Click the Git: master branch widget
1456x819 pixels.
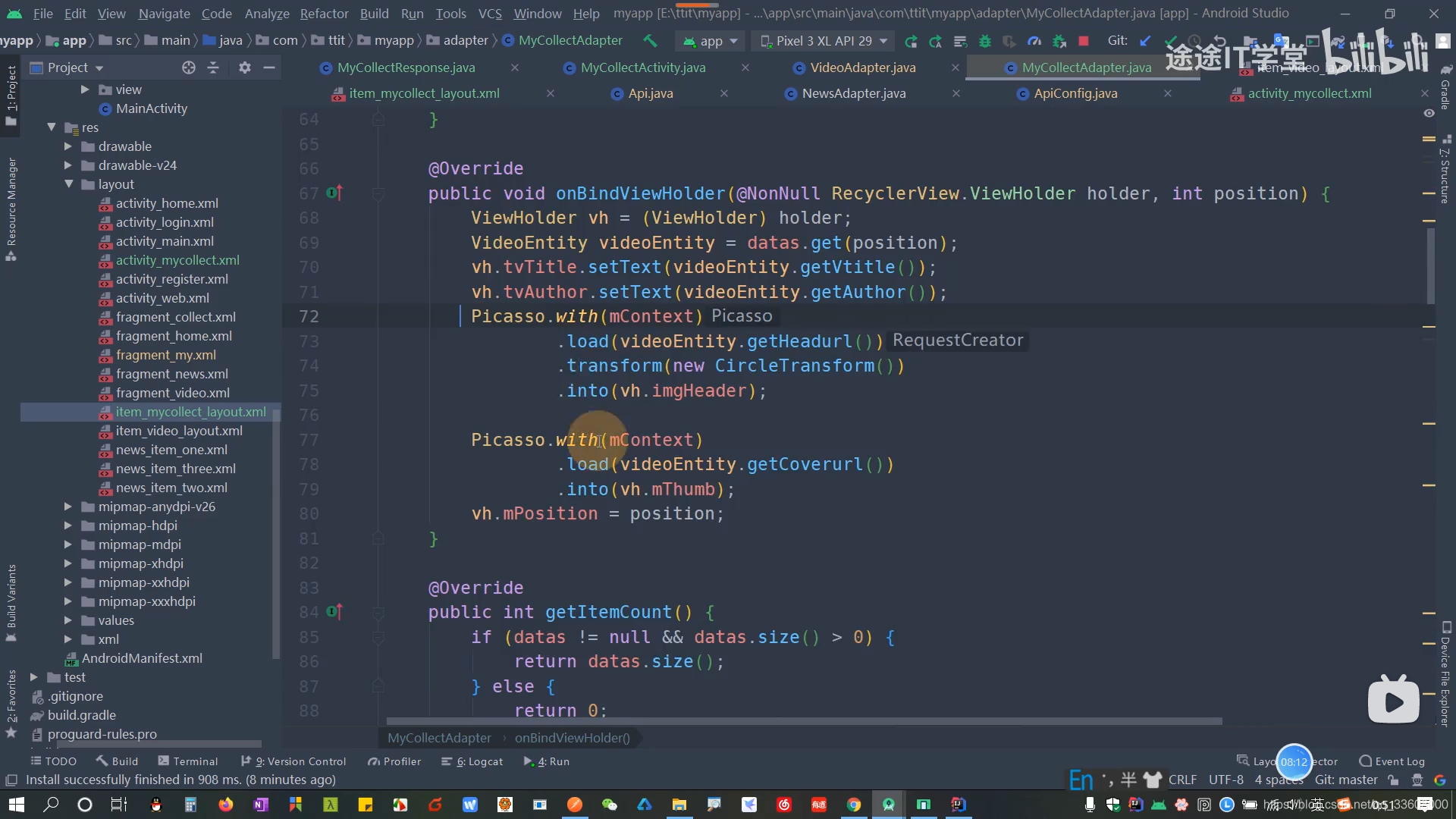click(x=1346, y=780)
